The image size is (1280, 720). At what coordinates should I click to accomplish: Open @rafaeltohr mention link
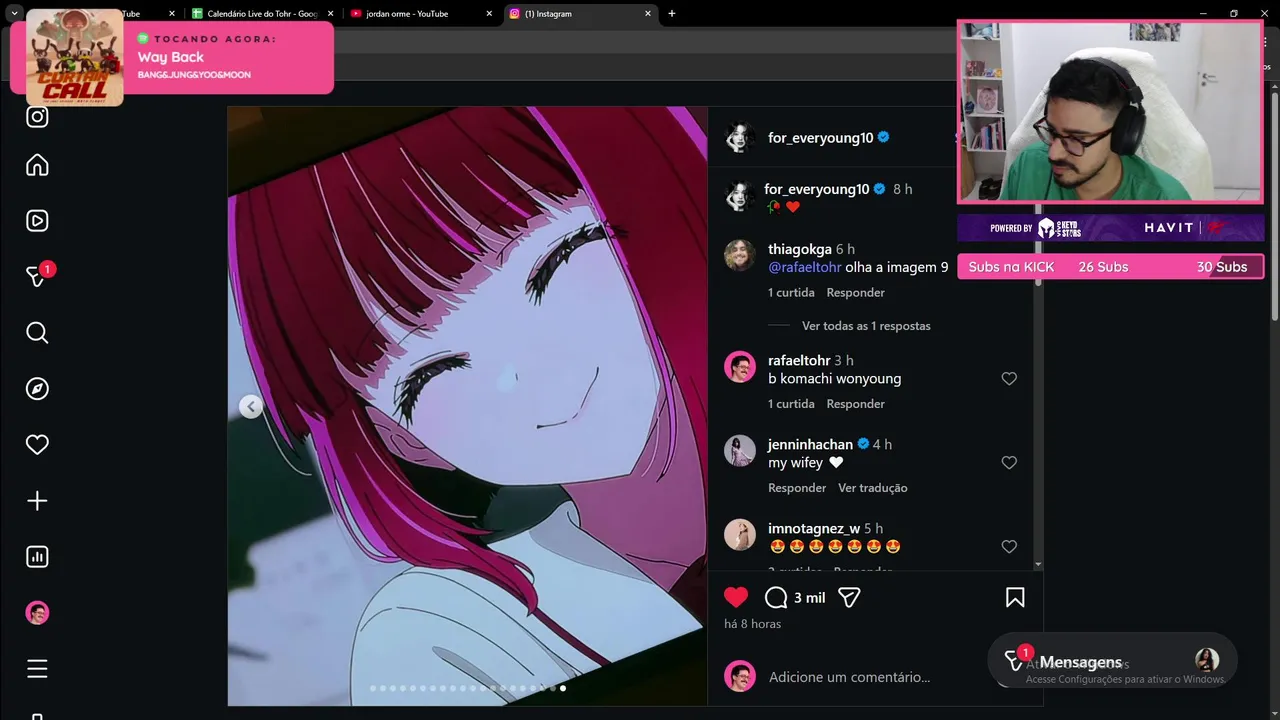(804, 267)
